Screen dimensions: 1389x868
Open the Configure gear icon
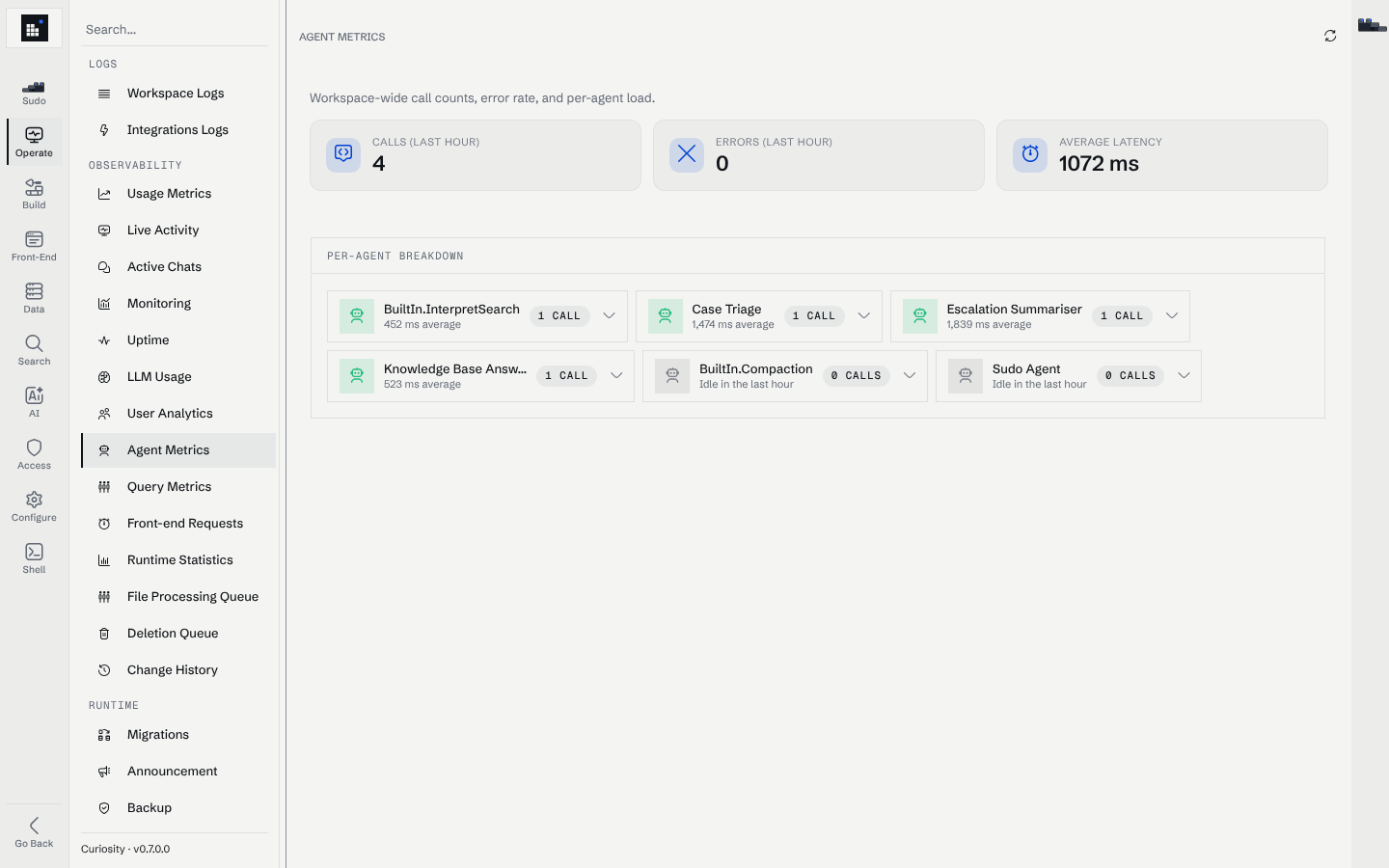click(34, 506)
